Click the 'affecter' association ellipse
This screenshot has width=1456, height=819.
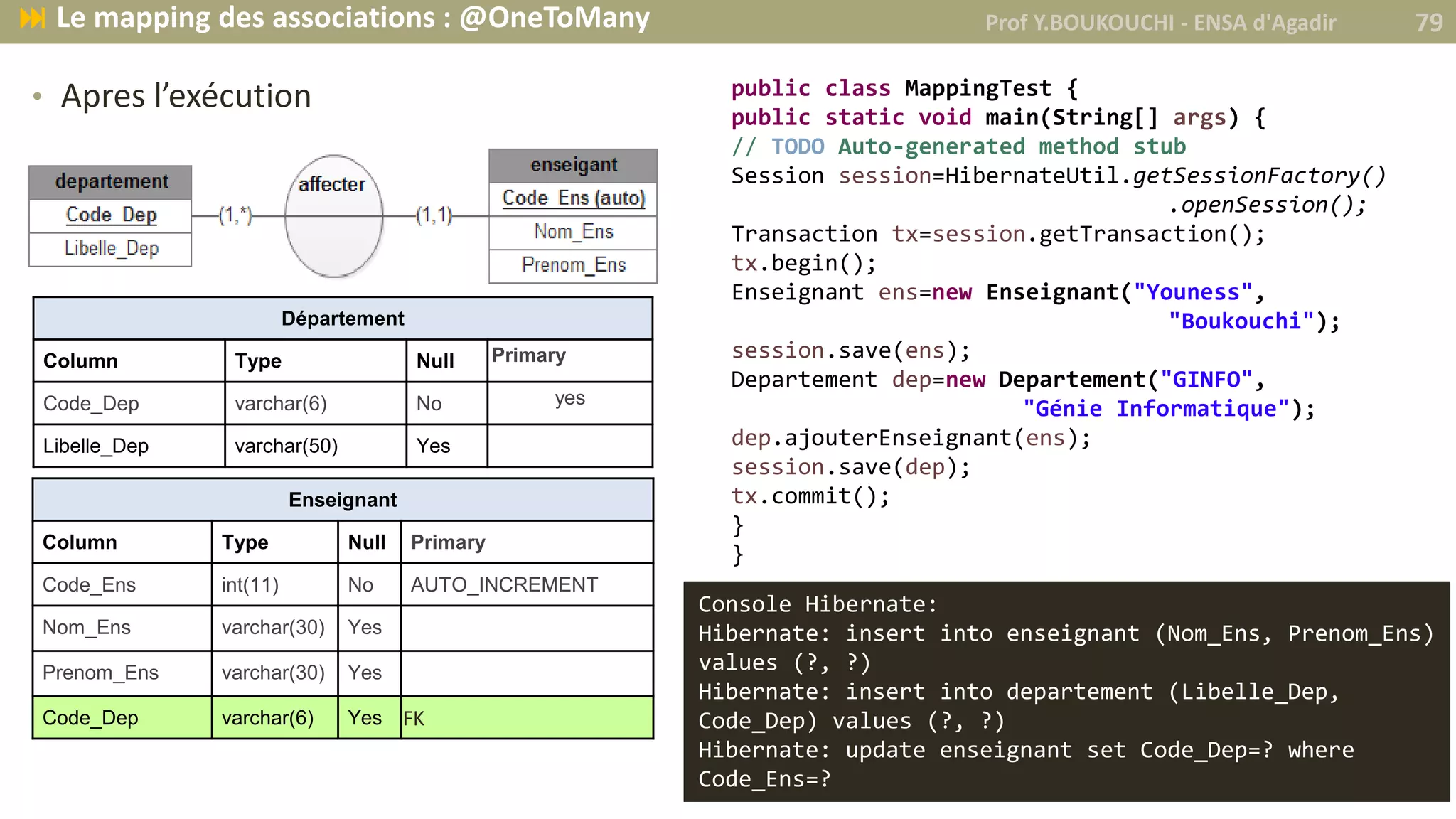(333, 215)
